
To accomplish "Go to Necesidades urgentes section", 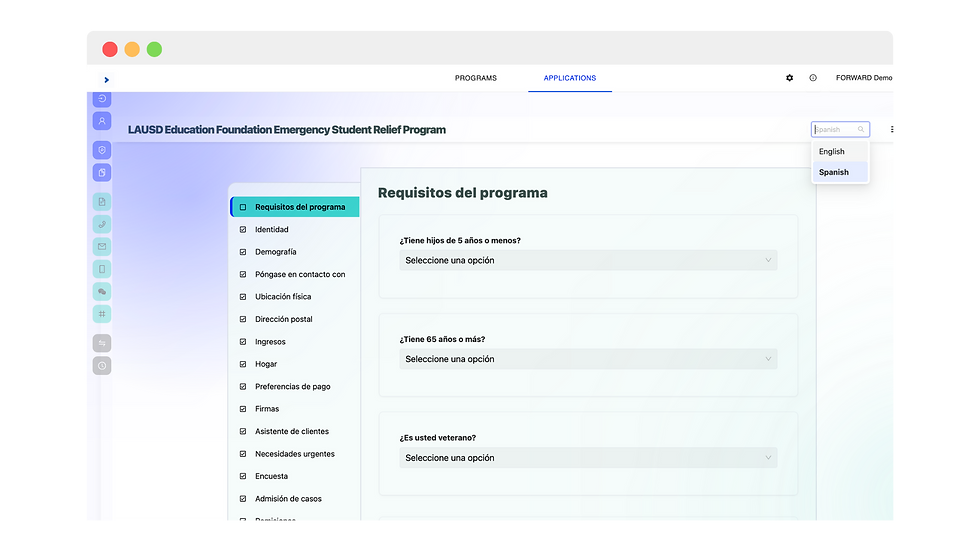I will [294, 454].
